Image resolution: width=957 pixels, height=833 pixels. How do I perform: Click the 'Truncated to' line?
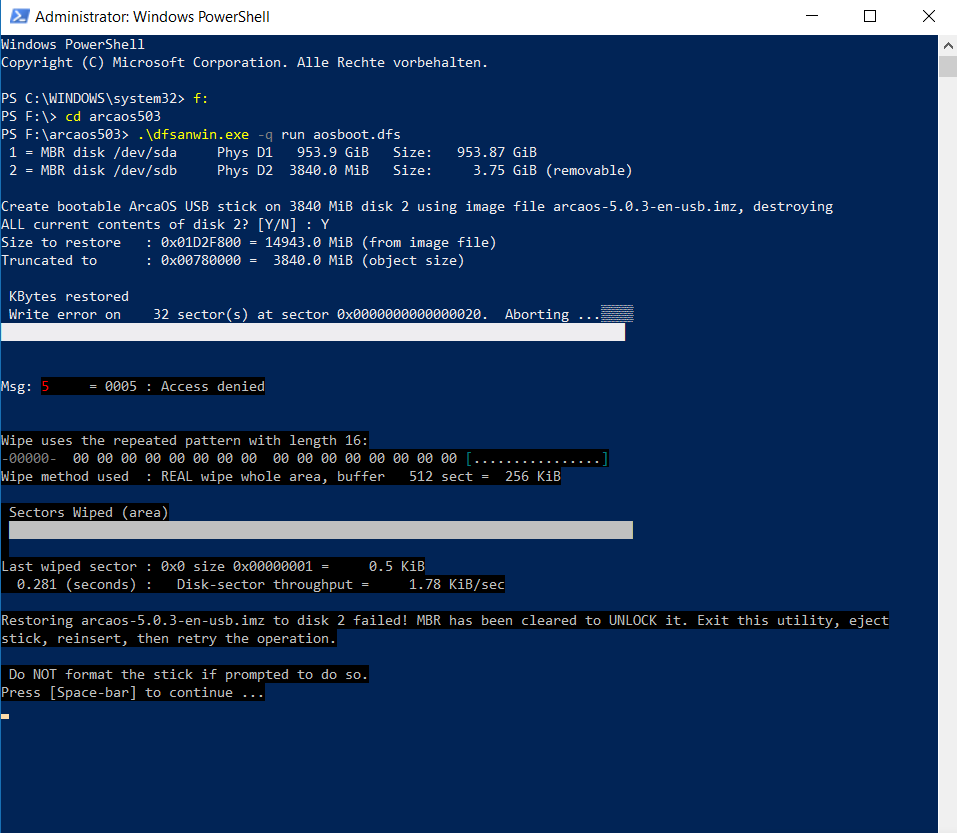click(x=233, y=261)
